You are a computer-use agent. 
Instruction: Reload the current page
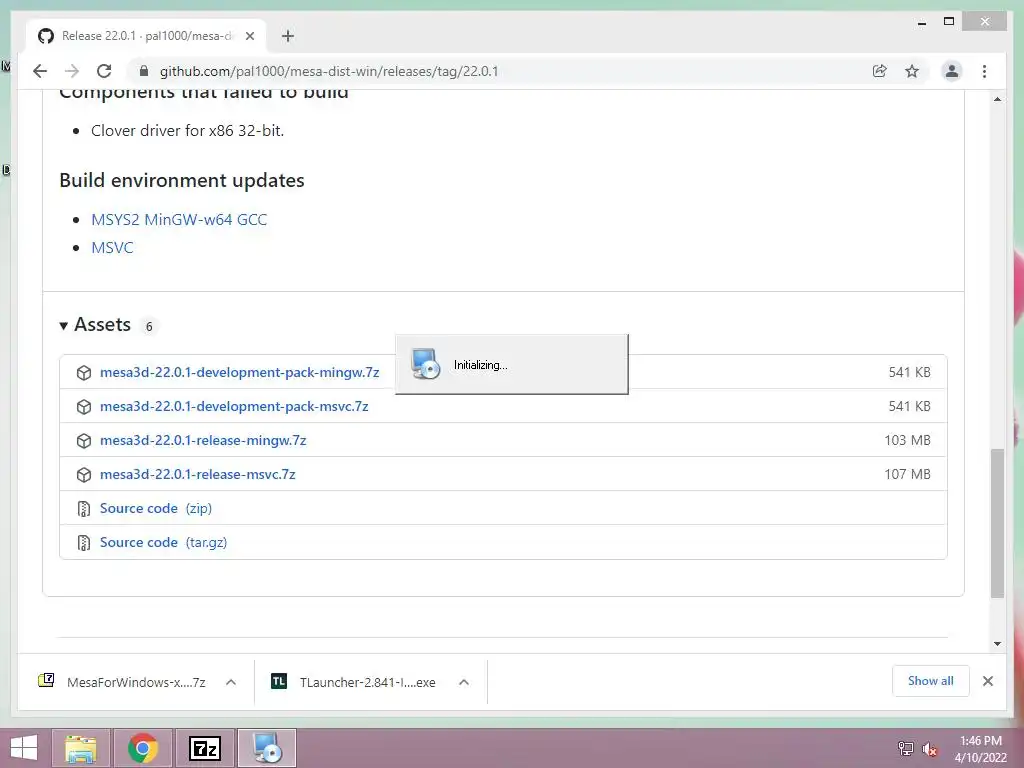click(104, 71)
